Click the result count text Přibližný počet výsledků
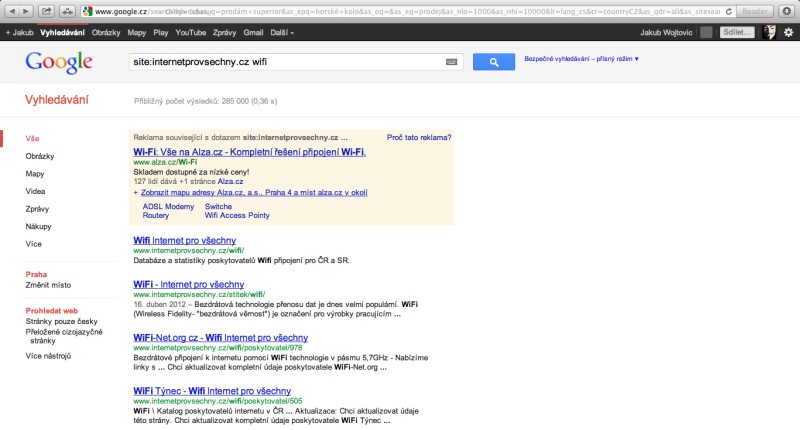This screenshot has width=800, height=430. click(206, 101)
